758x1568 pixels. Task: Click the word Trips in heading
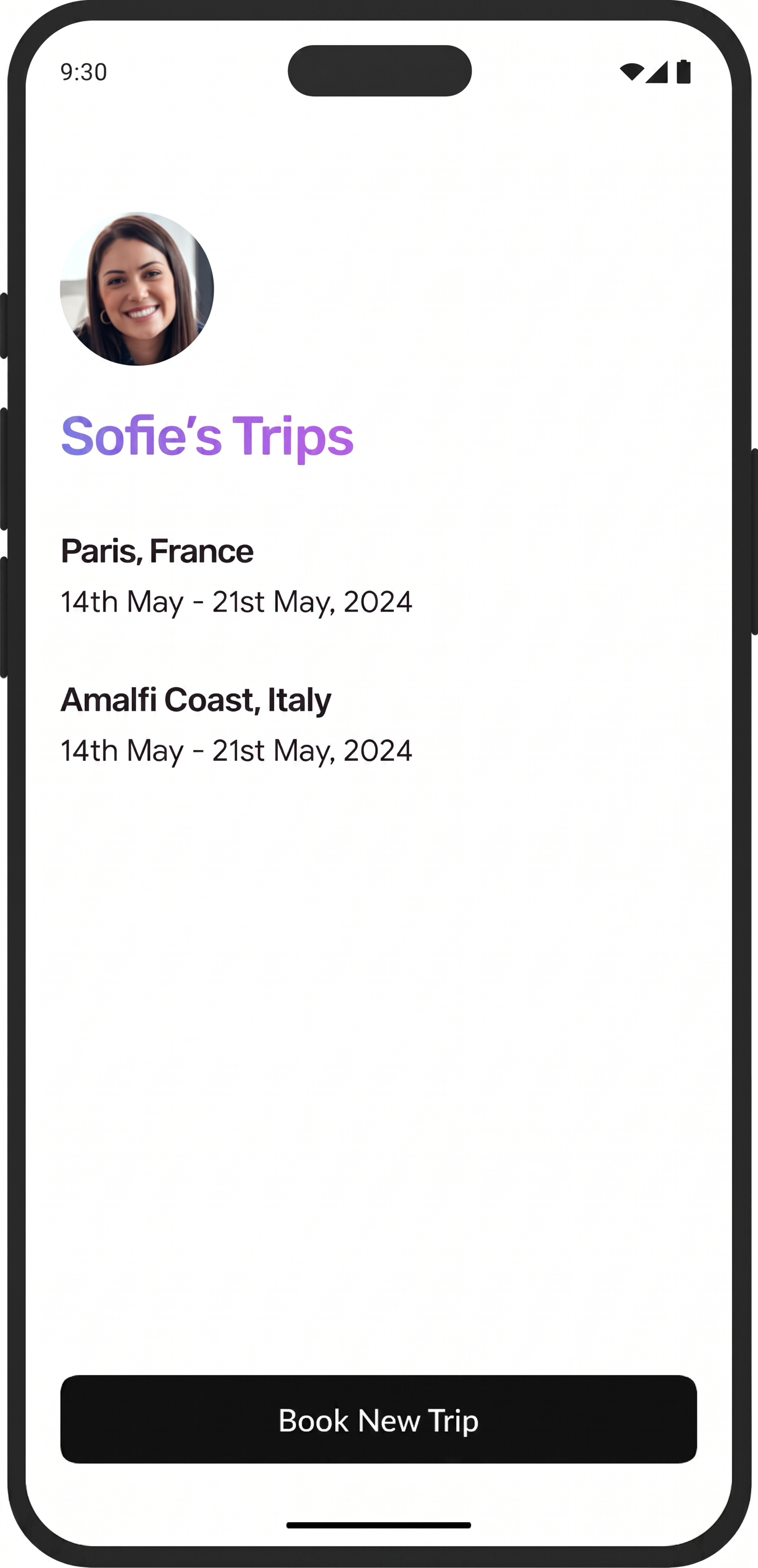pyautogui.click(x=293, y=437)
